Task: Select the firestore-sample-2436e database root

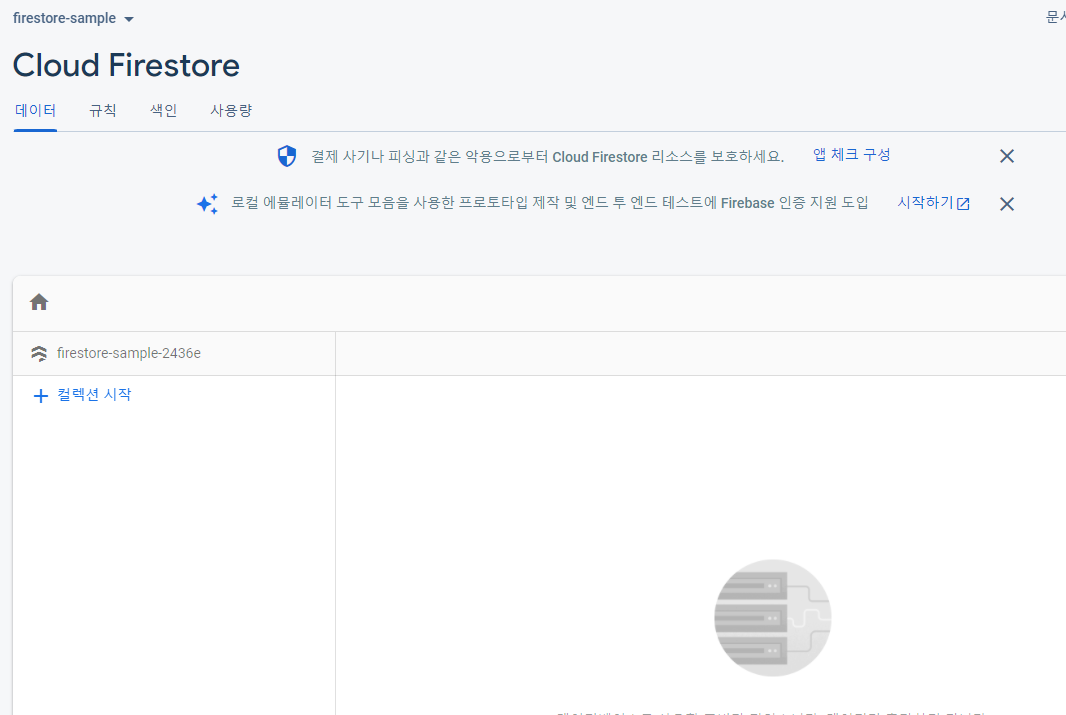Action: point(128,353)
